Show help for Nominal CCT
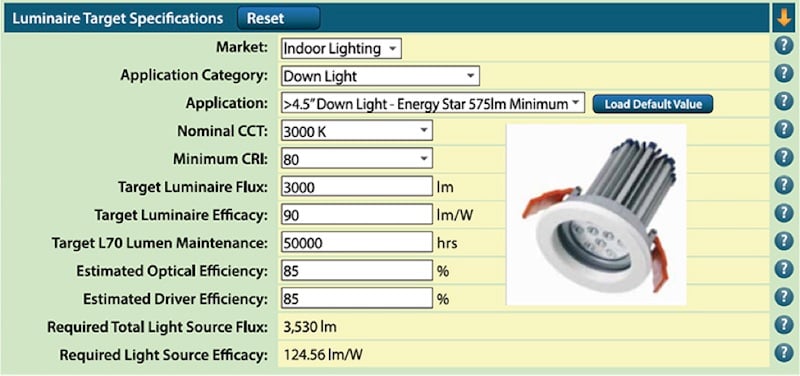800x376 pixels. (784, 130)
